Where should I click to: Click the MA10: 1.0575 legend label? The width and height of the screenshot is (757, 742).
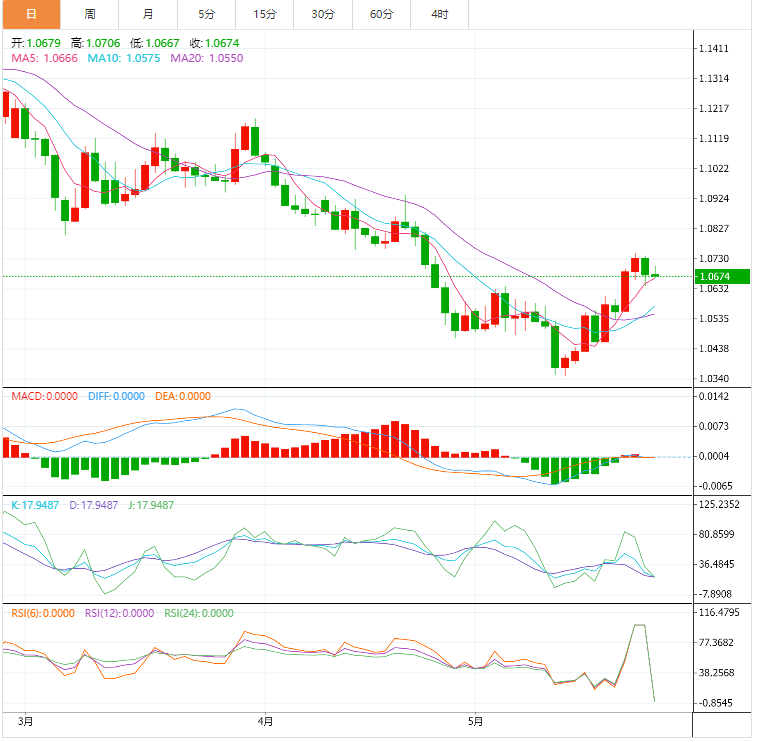click(124, 58)
